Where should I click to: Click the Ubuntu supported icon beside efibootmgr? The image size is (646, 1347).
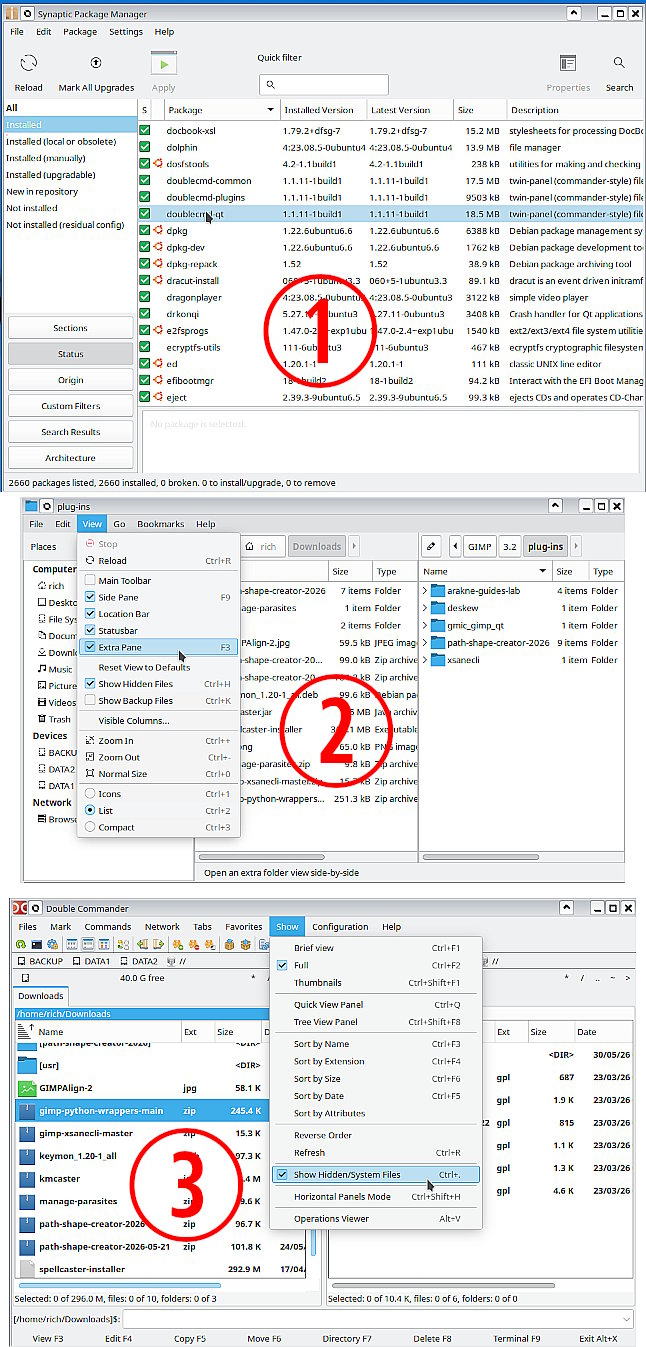(x=157, y=380)
